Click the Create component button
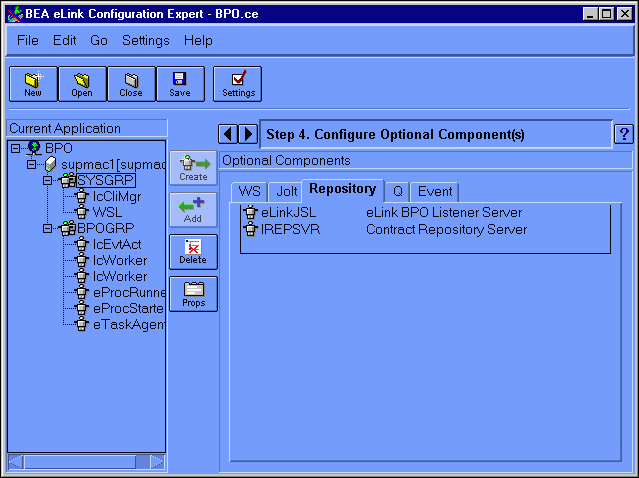Screen dimensions: 639x478 coord(193,168)
